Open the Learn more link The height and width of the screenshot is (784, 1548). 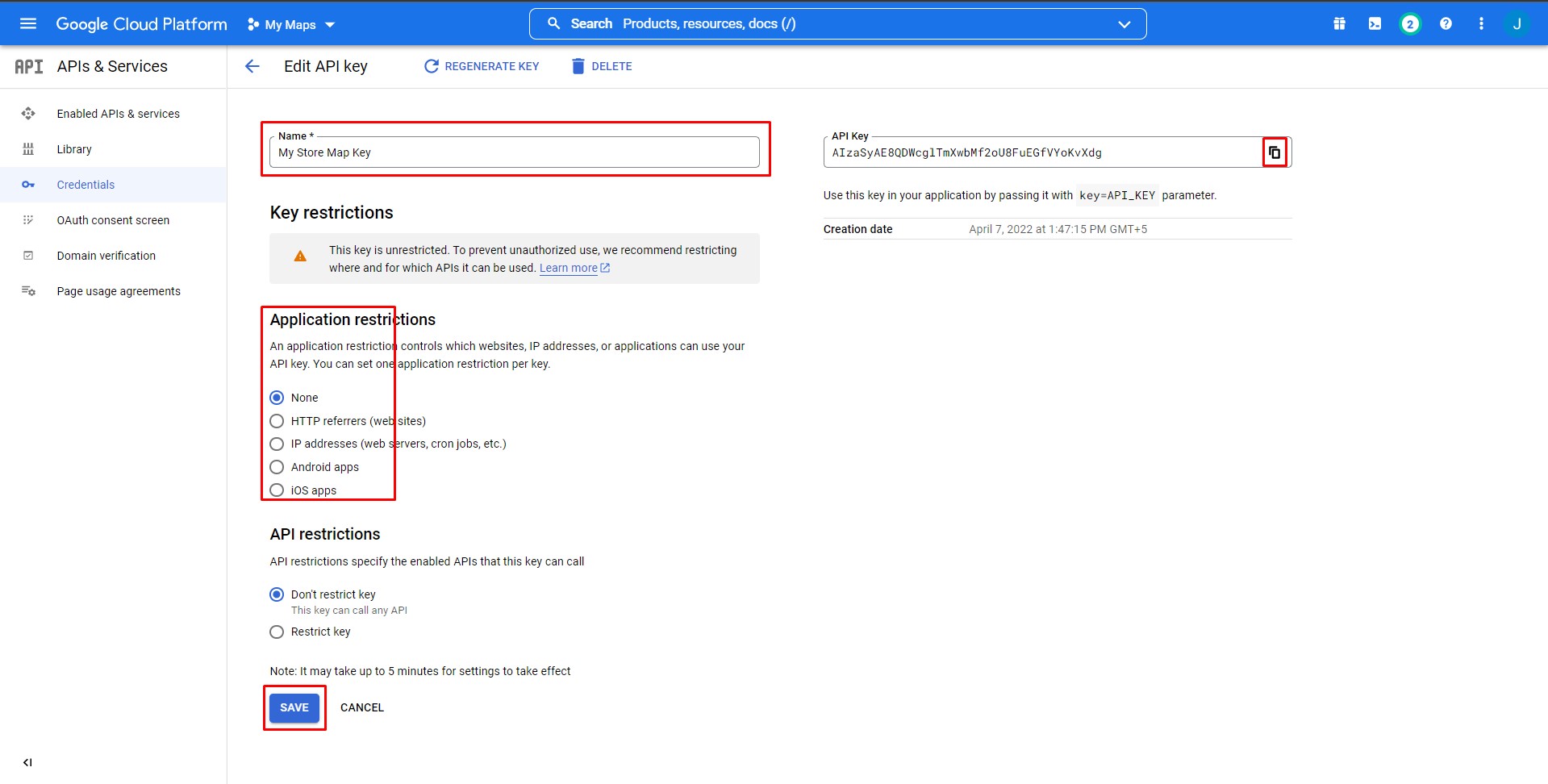(x=574, y=268)
